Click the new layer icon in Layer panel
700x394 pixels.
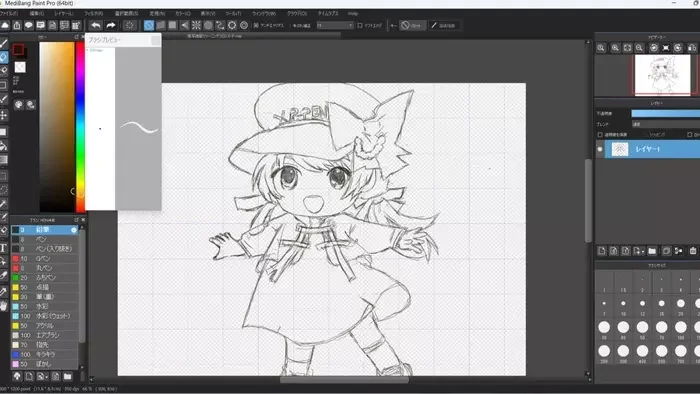pos(602,251)
